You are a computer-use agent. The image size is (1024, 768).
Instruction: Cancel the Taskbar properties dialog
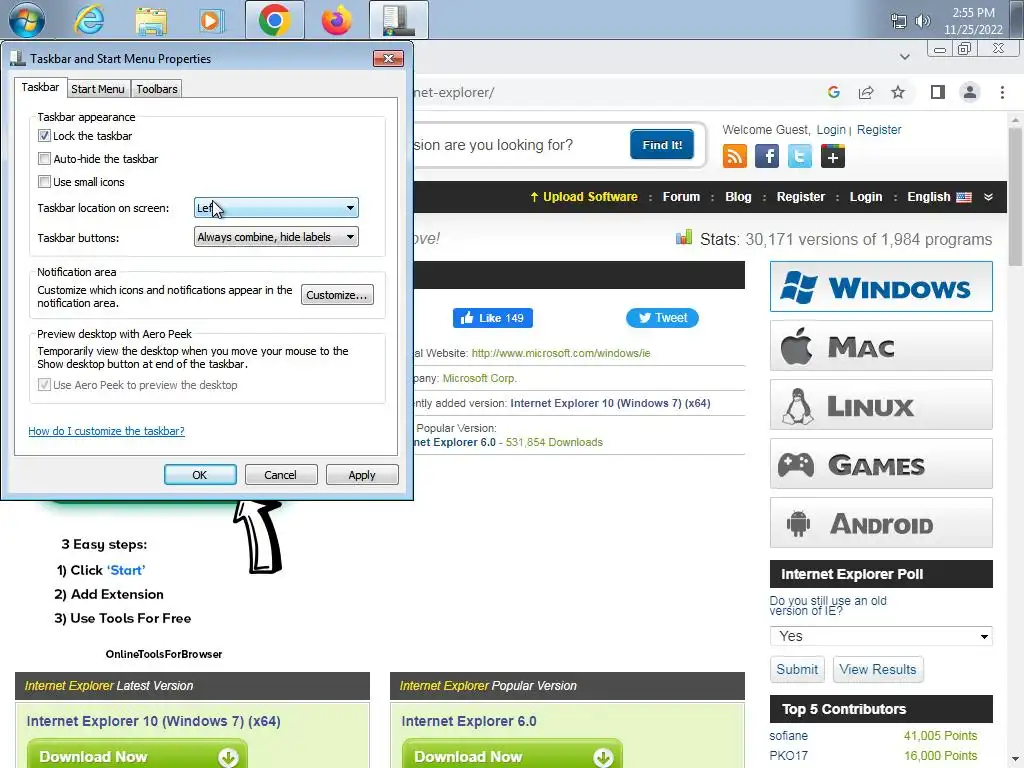click(x=281, y=475)
